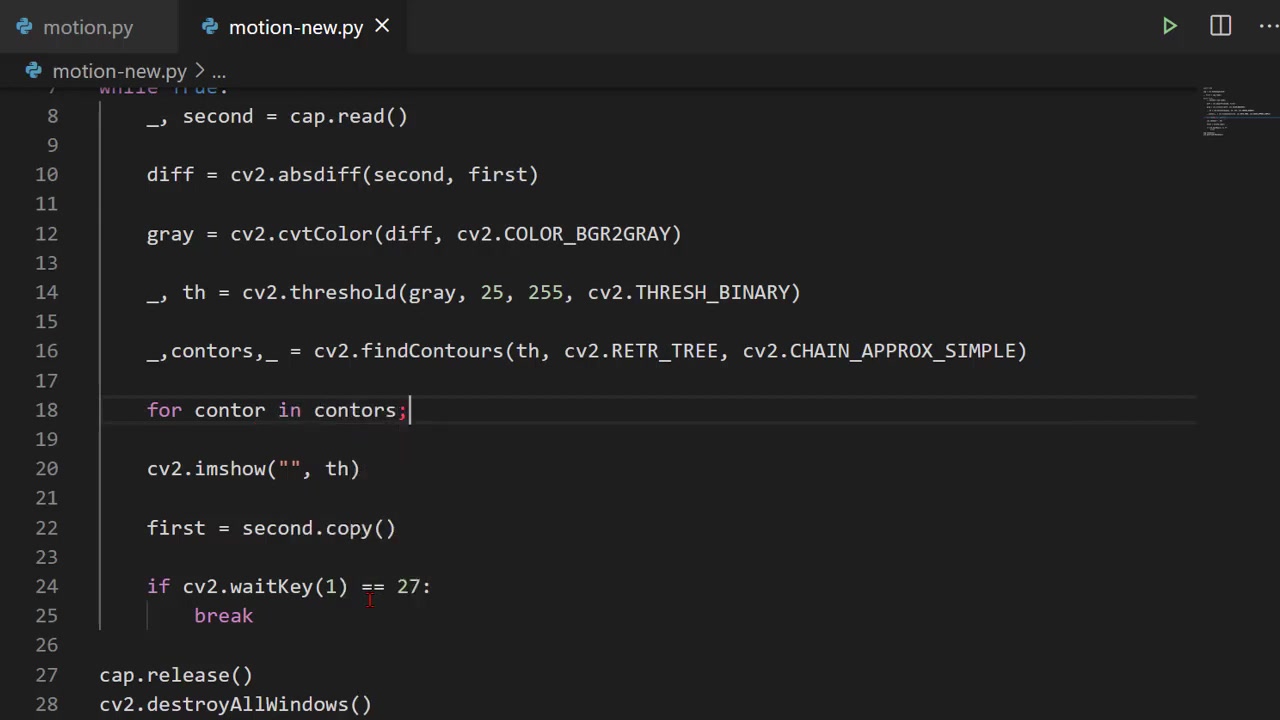Click the breadcrumb chevron separator
This screenshot has width=1280, height=720.
(199, 71)
